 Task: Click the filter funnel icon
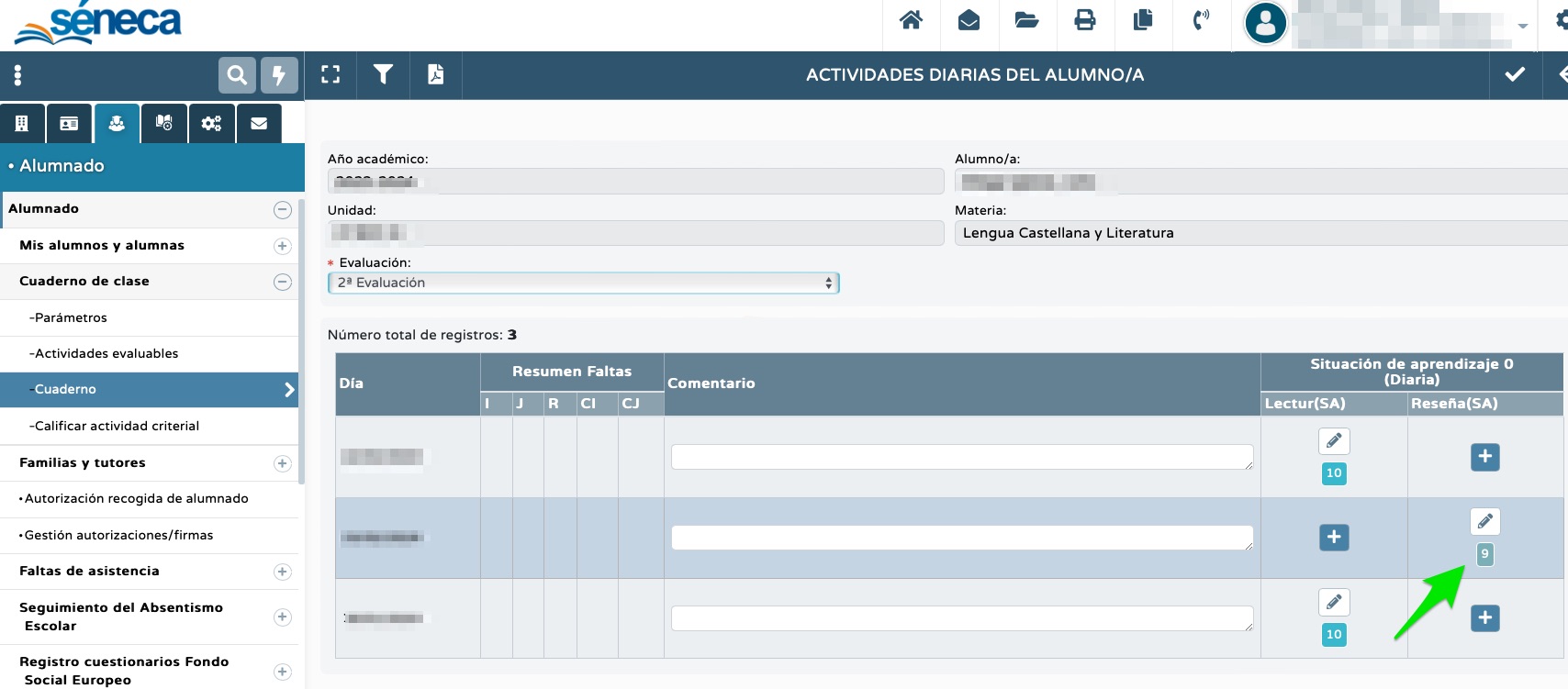click(x=383, y=74)
